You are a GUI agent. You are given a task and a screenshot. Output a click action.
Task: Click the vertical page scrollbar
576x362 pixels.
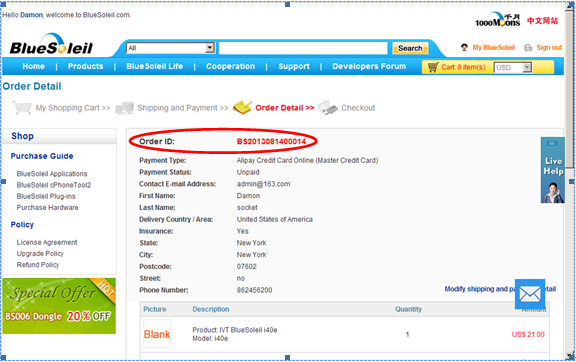point(570,180)
